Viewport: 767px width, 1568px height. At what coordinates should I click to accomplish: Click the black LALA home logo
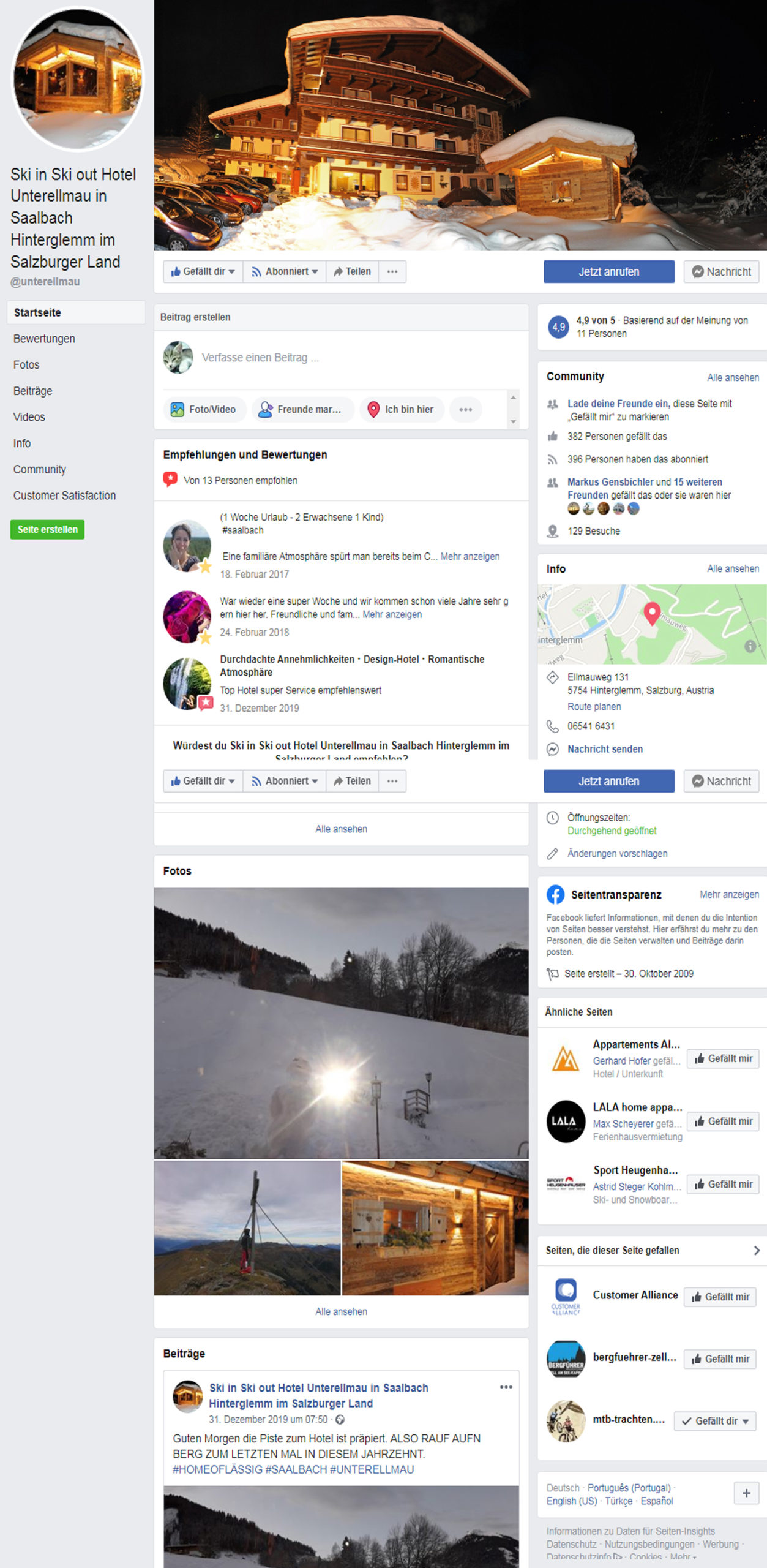coord(565,1121)
